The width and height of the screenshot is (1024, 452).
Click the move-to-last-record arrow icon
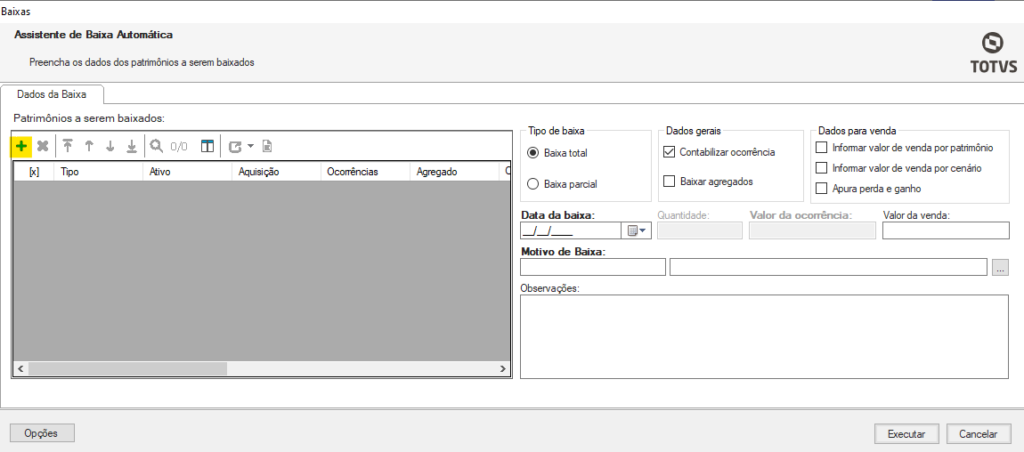pos(131,146)
